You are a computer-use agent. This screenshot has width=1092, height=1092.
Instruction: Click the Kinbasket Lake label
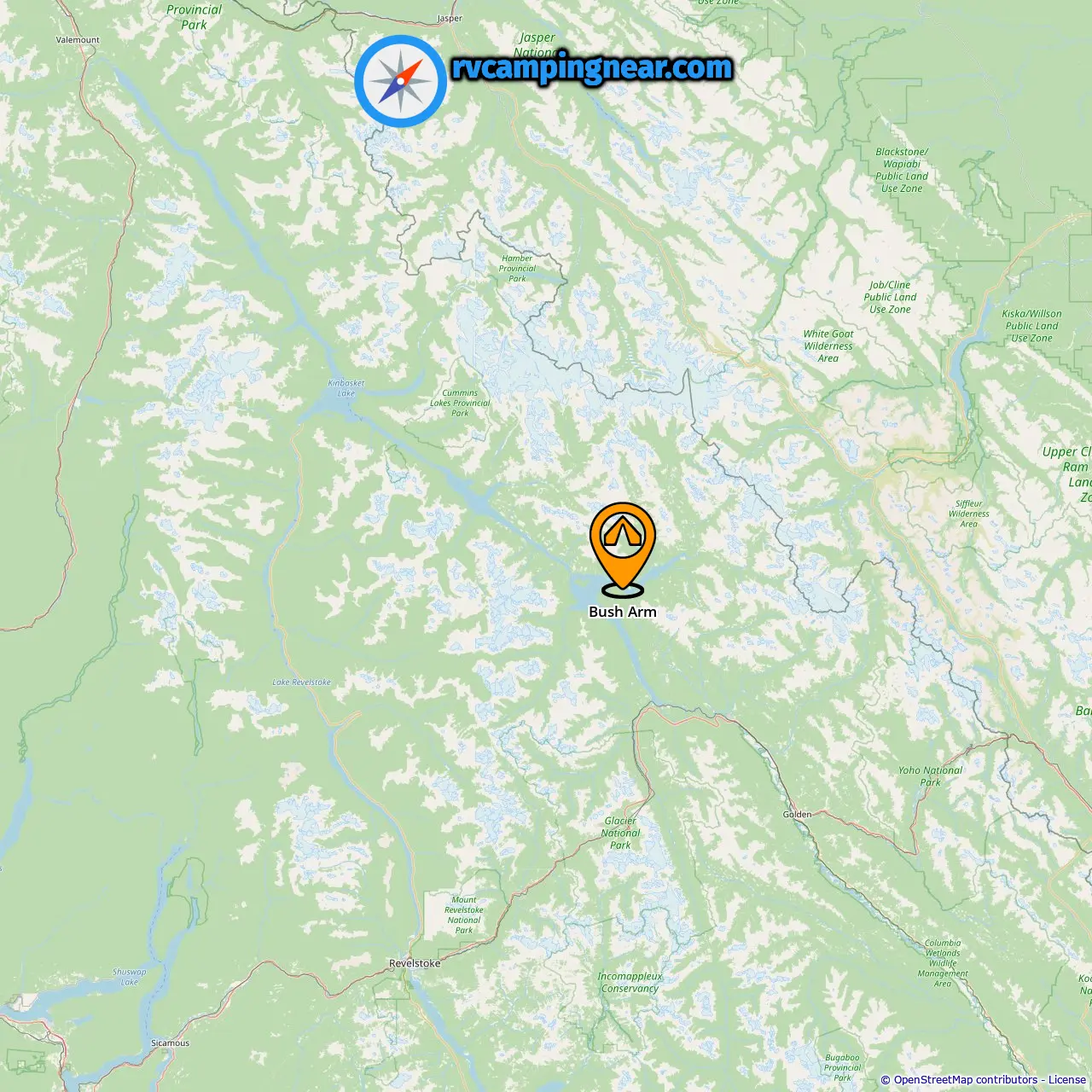346,388
